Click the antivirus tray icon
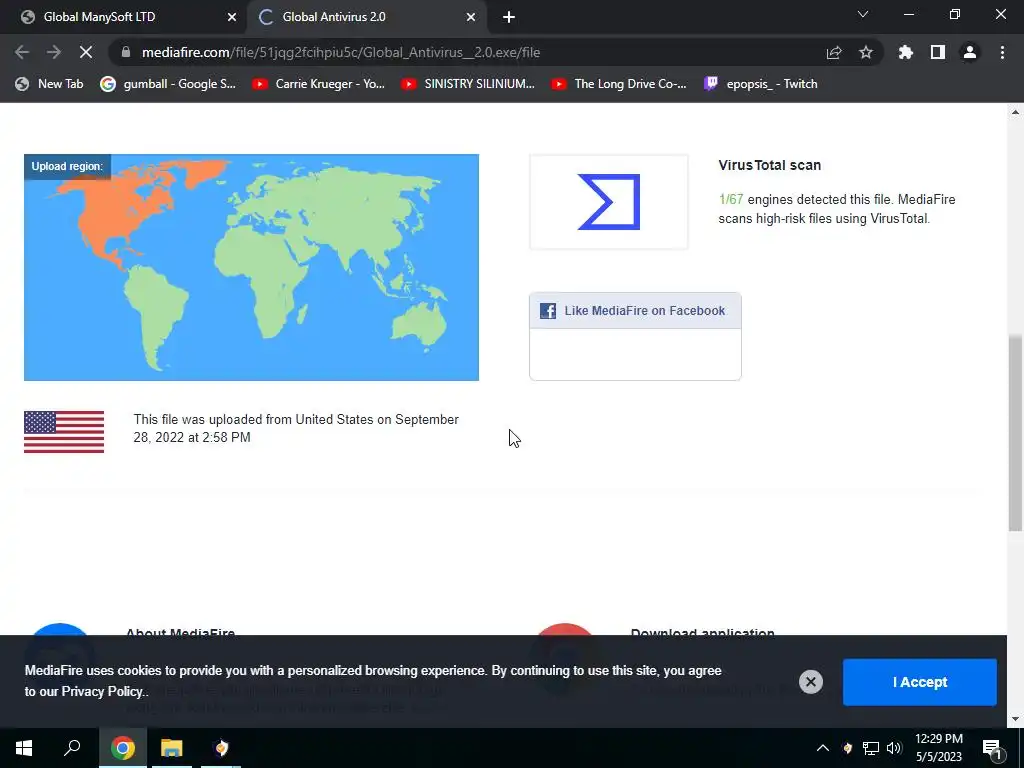 pos(847,748)
